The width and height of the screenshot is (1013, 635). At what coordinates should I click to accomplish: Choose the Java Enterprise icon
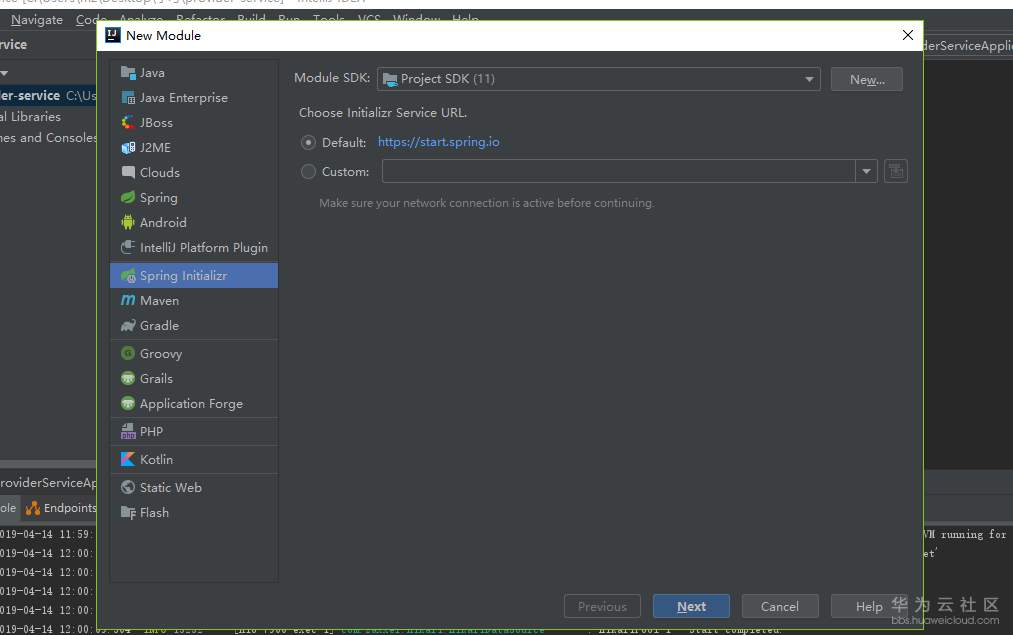[x=128, y=98]
